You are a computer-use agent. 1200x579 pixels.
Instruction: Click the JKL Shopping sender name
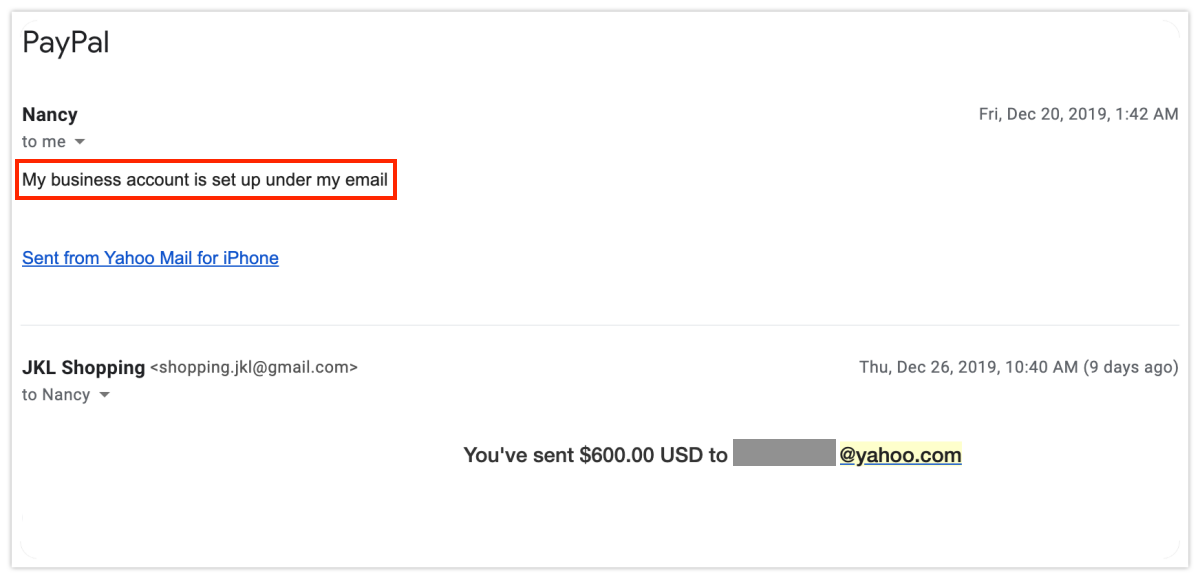click(83, 367)
